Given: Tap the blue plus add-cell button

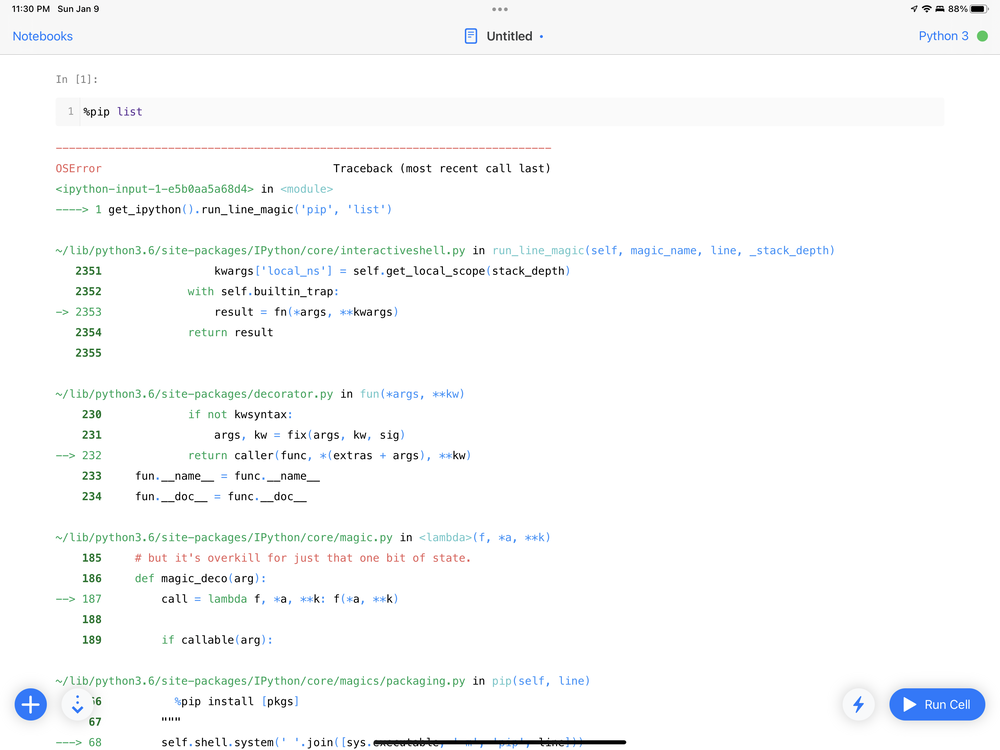Looking at the screenshot, I should tap(31, 704).
